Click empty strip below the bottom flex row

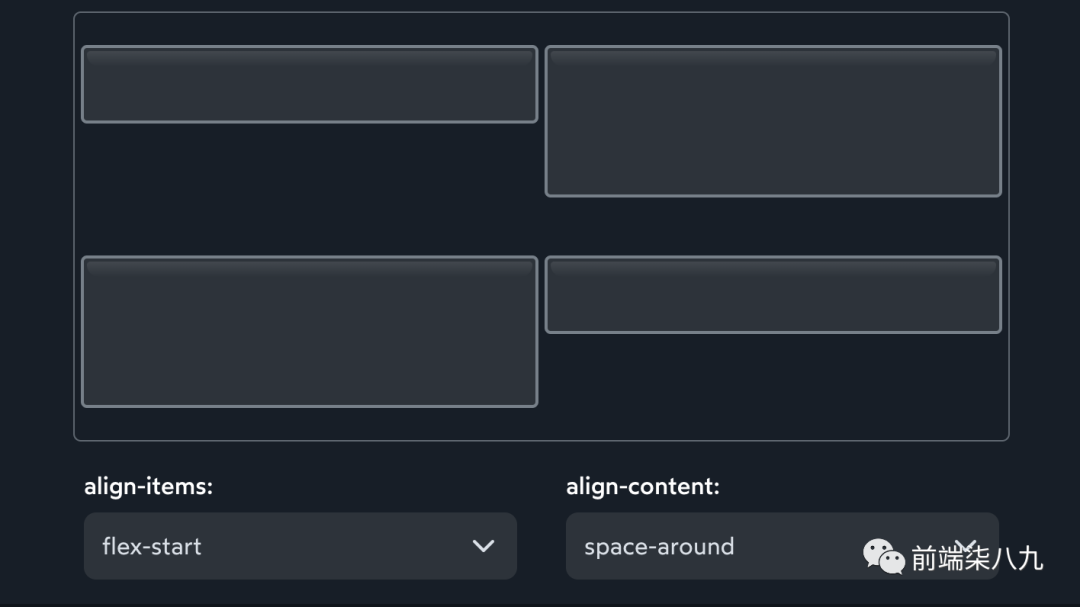click(540, 423)
